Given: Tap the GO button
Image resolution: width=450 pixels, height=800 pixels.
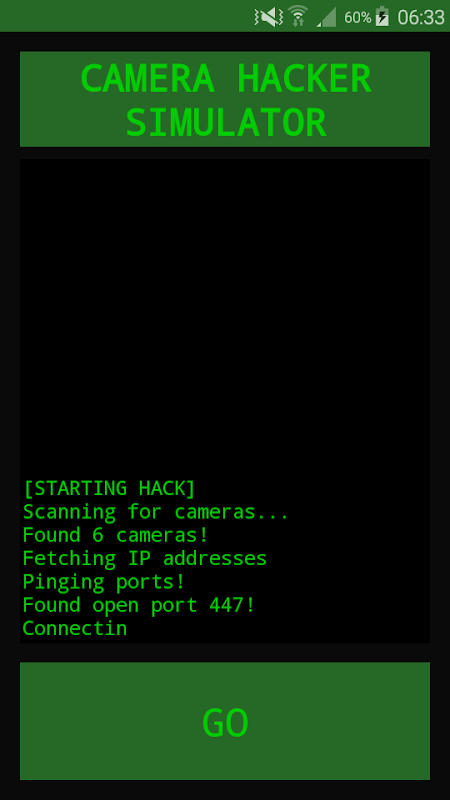Looking at the screenshot, I should pos(224,721).
